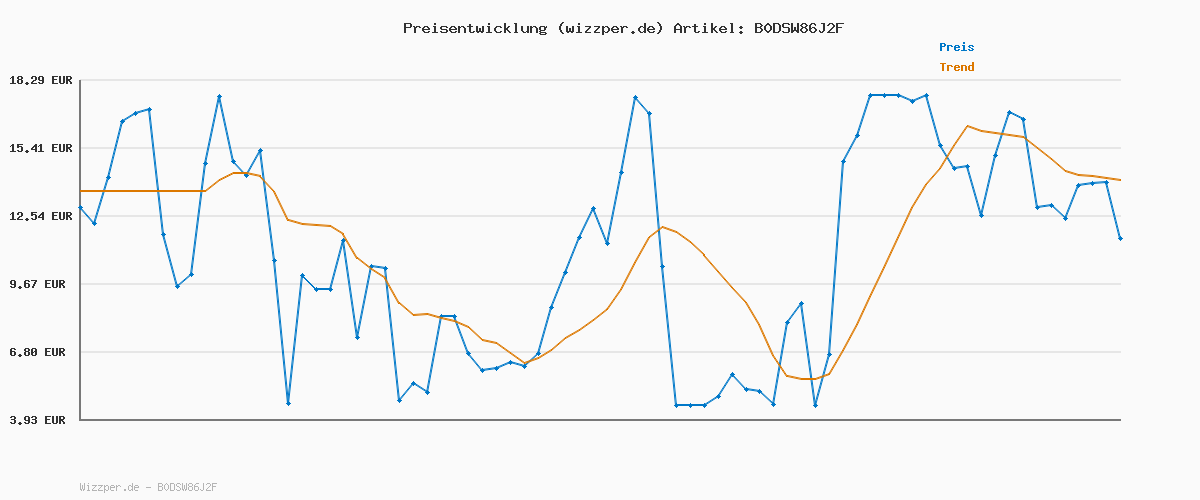
Task: Click the 9.67 EUR axis label
Action: click(41, 284)
